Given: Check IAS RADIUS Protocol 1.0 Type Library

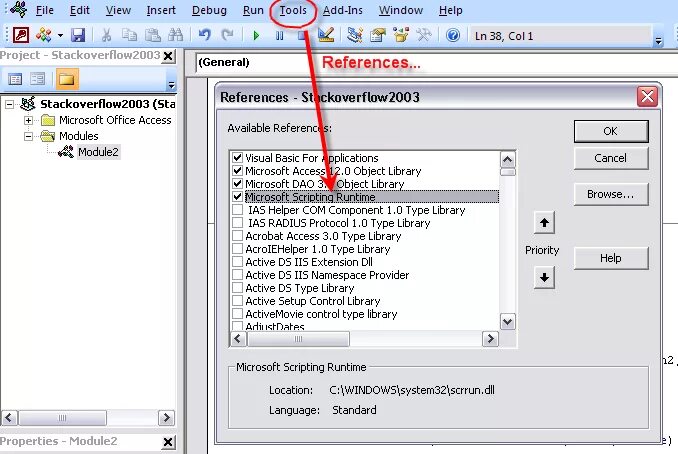Looking at the screenshot, I should (237, 223).
